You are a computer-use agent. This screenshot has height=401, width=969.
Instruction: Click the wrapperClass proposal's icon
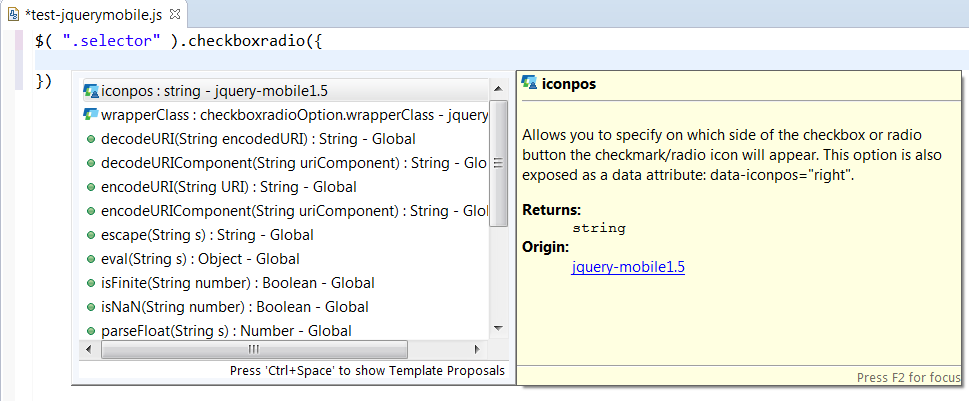click(x=91, y=114)
